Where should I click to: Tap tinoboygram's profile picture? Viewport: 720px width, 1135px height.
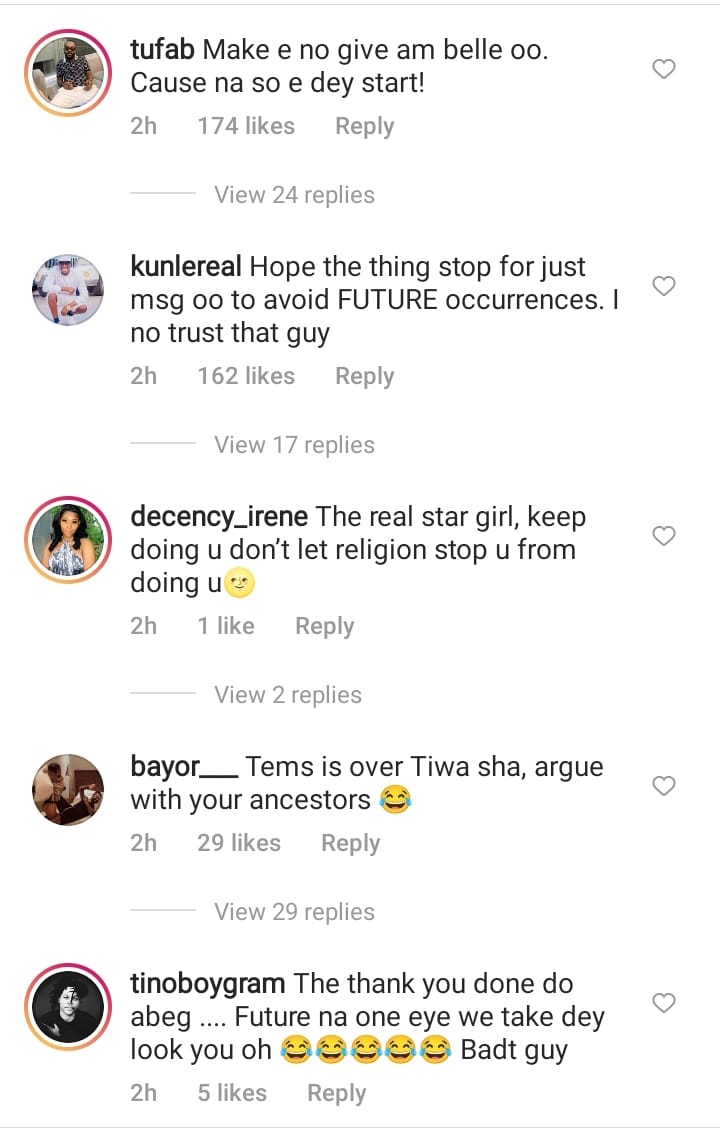pyautogui.click(x=69, y=1007)
